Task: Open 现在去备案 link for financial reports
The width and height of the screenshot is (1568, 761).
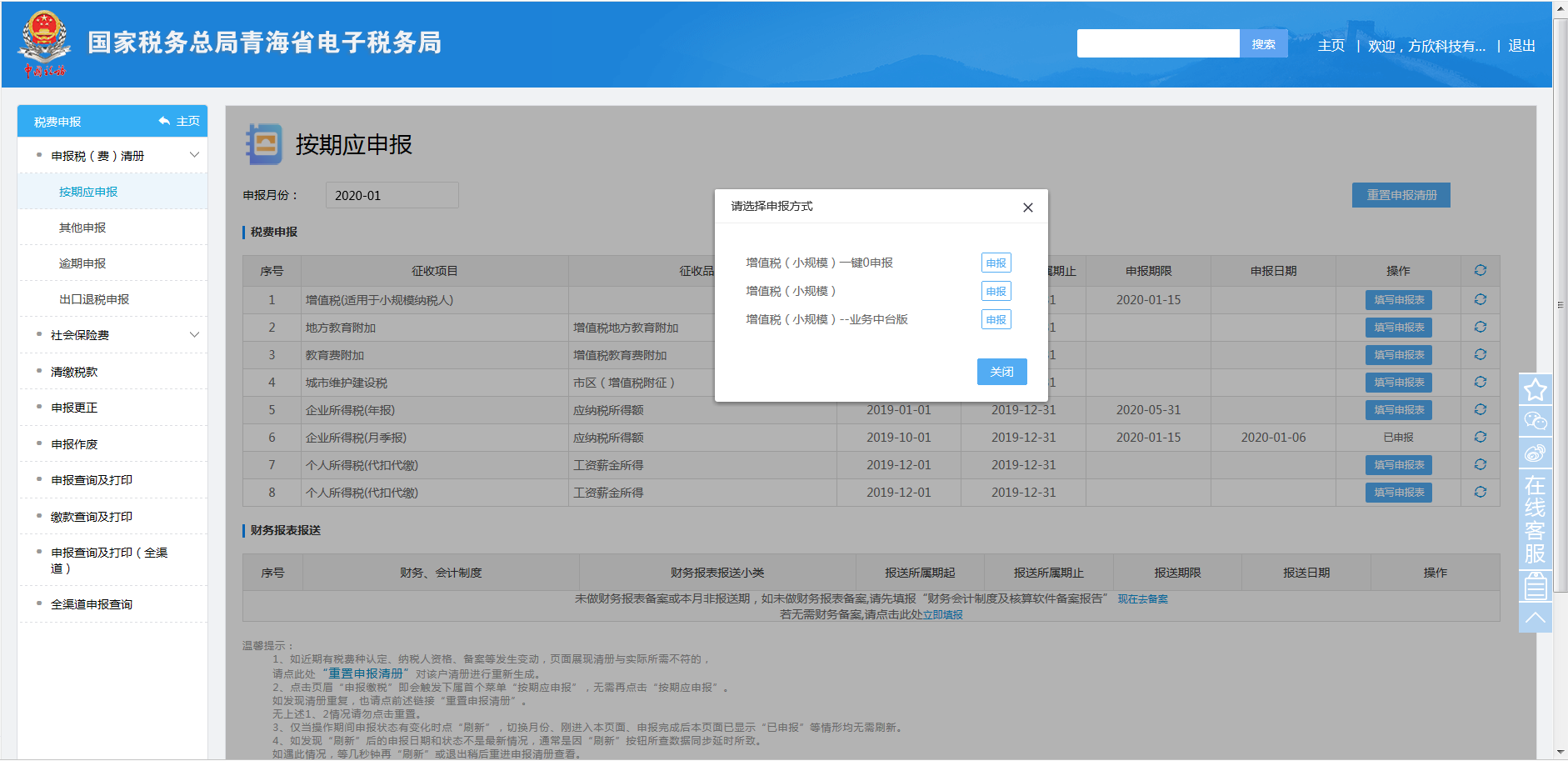Action: click(x=1141, y=598)
